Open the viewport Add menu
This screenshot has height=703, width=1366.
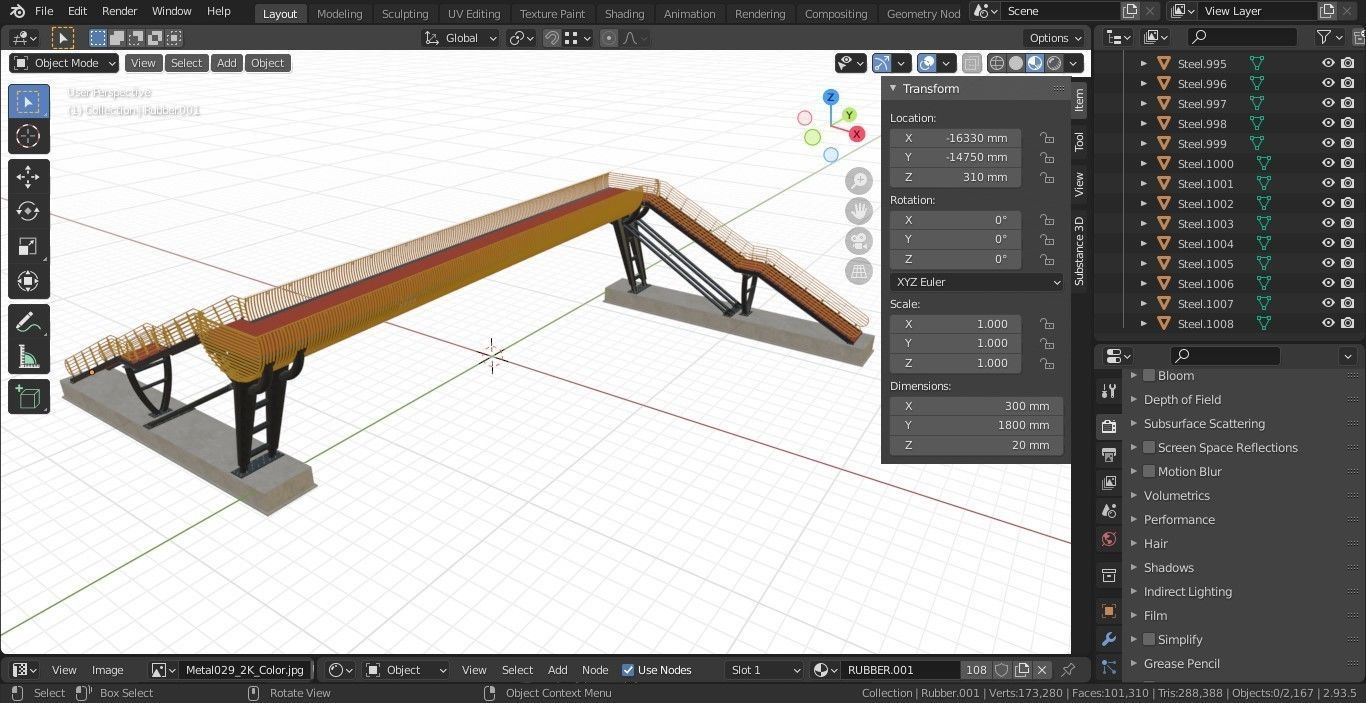pyautogui.click(x=227, y=63)
